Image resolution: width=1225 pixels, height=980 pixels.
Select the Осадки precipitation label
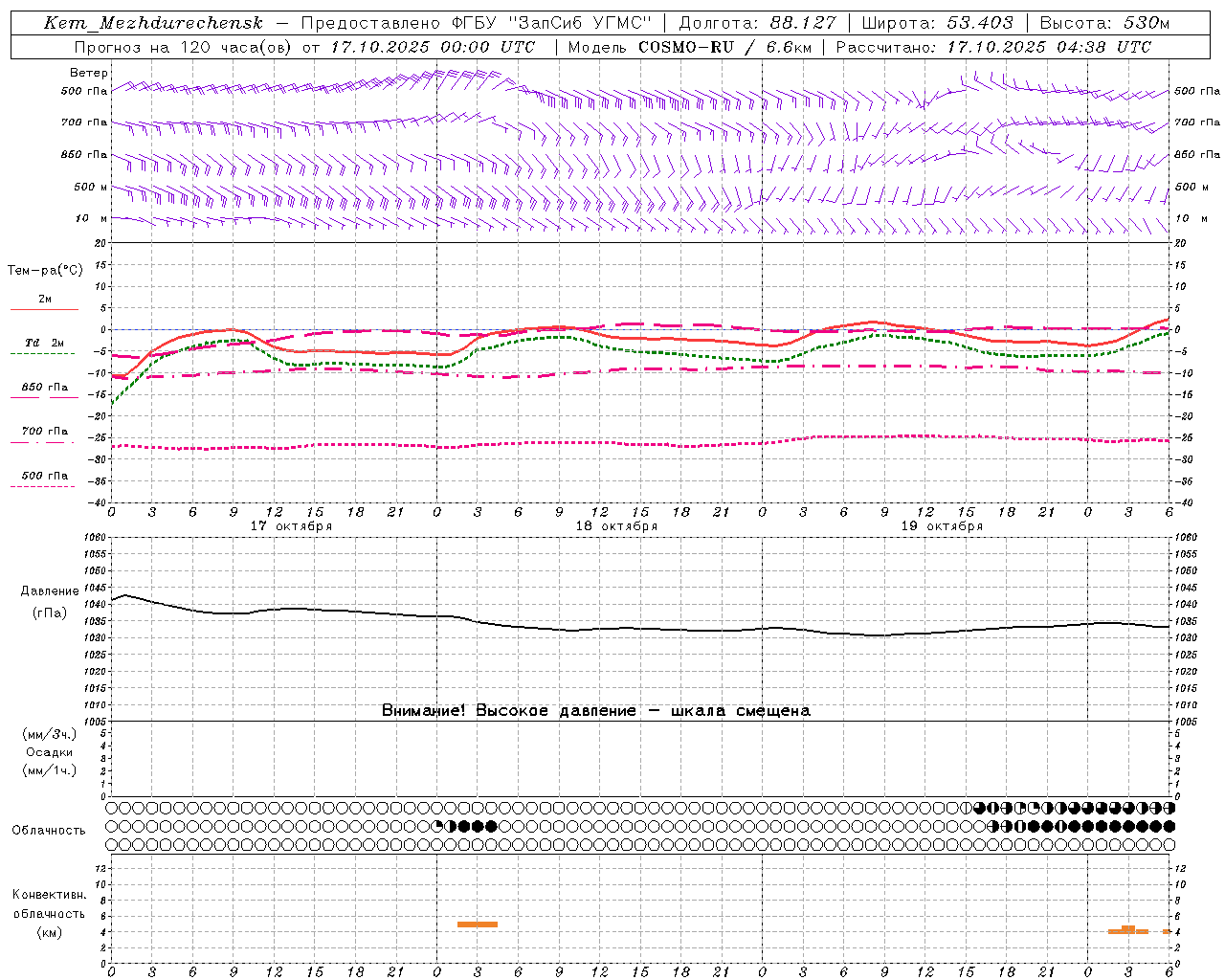50,752
